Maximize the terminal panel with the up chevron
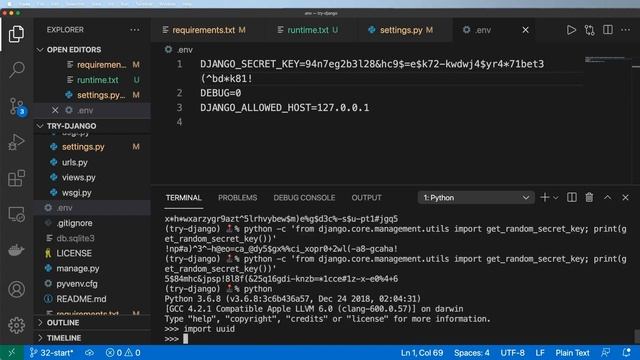The width and height of the screenshot is (640, 360). tap(607, 198)
